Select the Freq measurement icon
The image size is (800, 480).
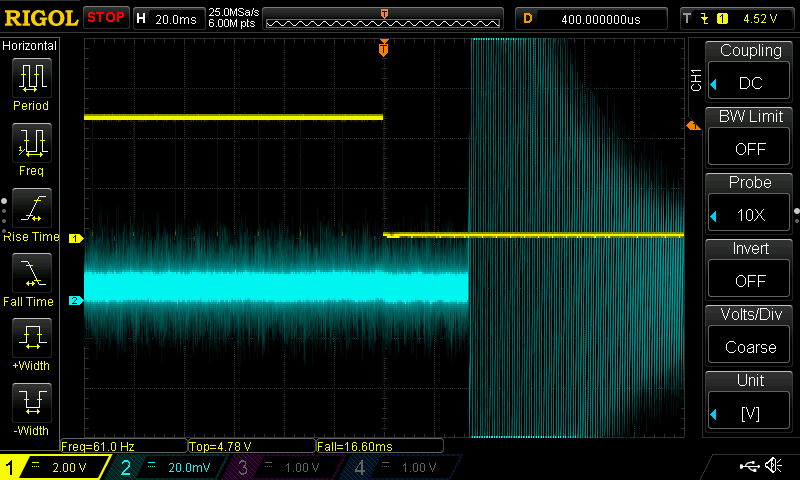click(31, 147)
